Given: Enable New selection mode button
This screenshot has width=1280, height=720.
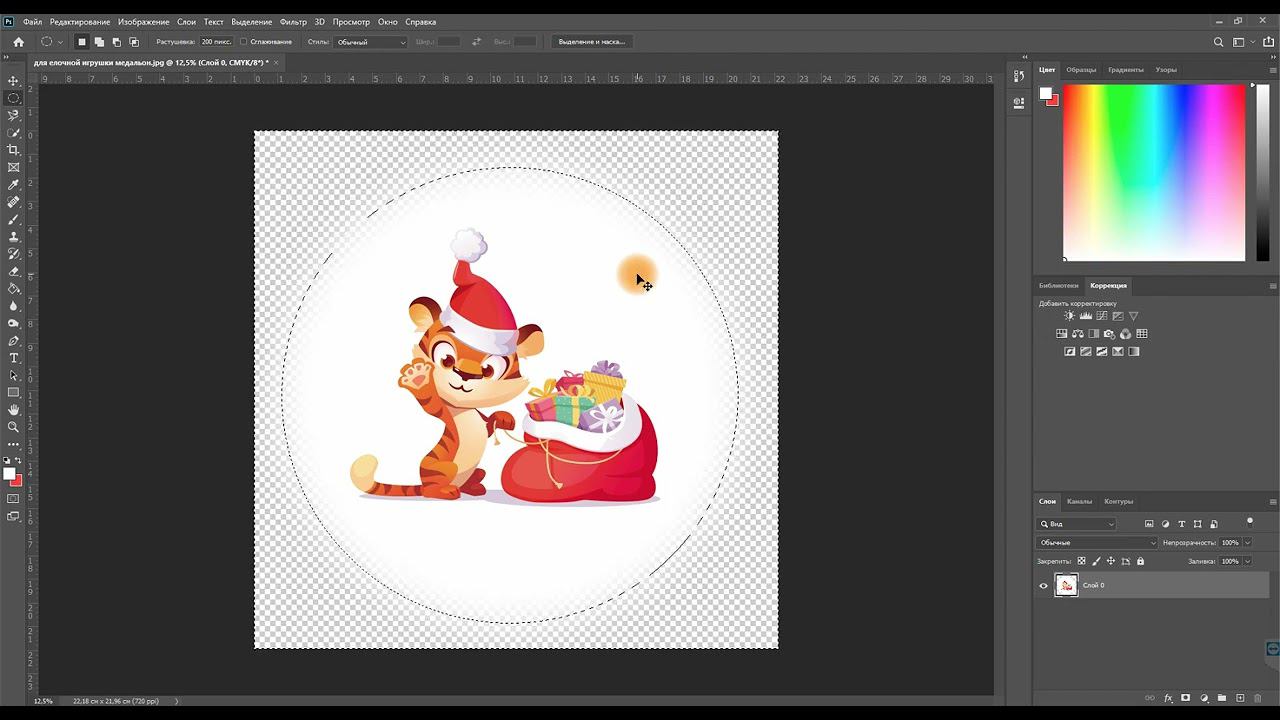Looking at the screenshot, I should [82, 42].
